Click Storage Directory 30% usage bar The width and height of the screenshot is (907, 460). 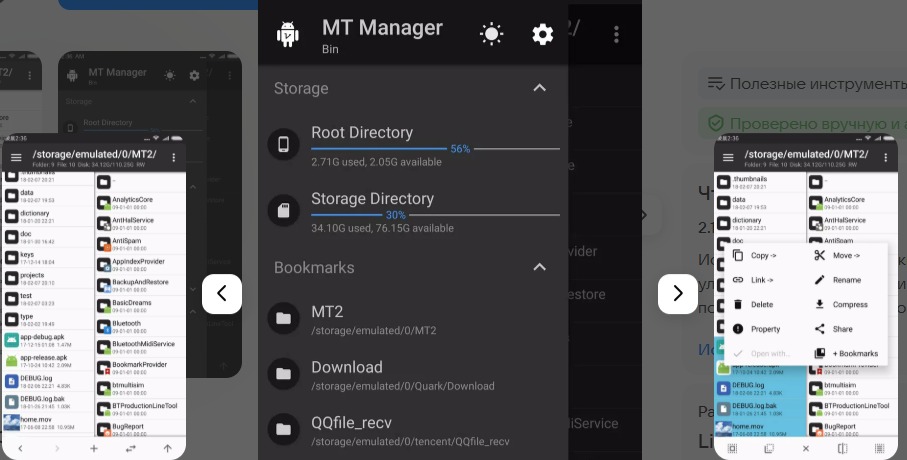click(x=435, y=215)
